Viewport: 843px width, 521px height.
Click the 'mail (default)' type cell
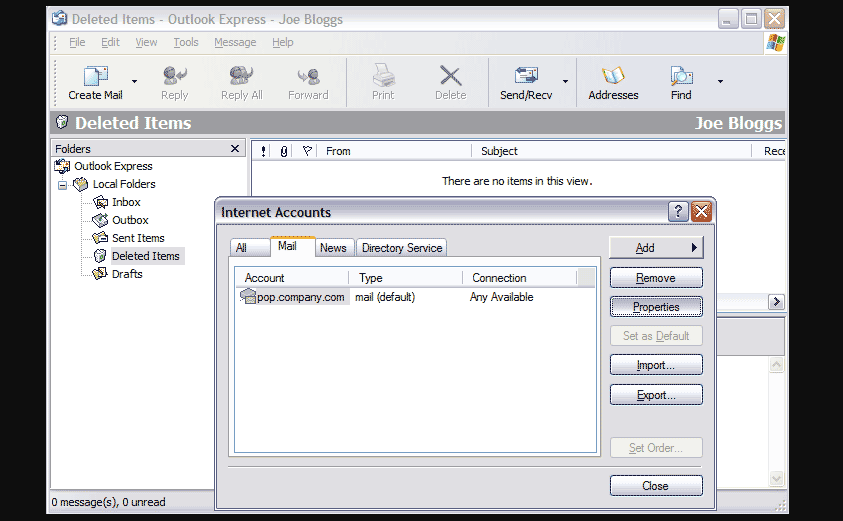(385, 297)
